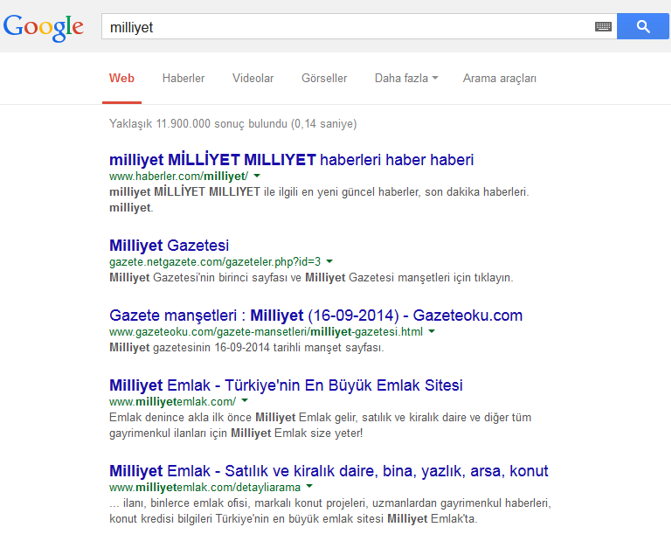
Task: Open Milliyet Emlak Satılık ve kiralık result
Action: tap(329, 471)
